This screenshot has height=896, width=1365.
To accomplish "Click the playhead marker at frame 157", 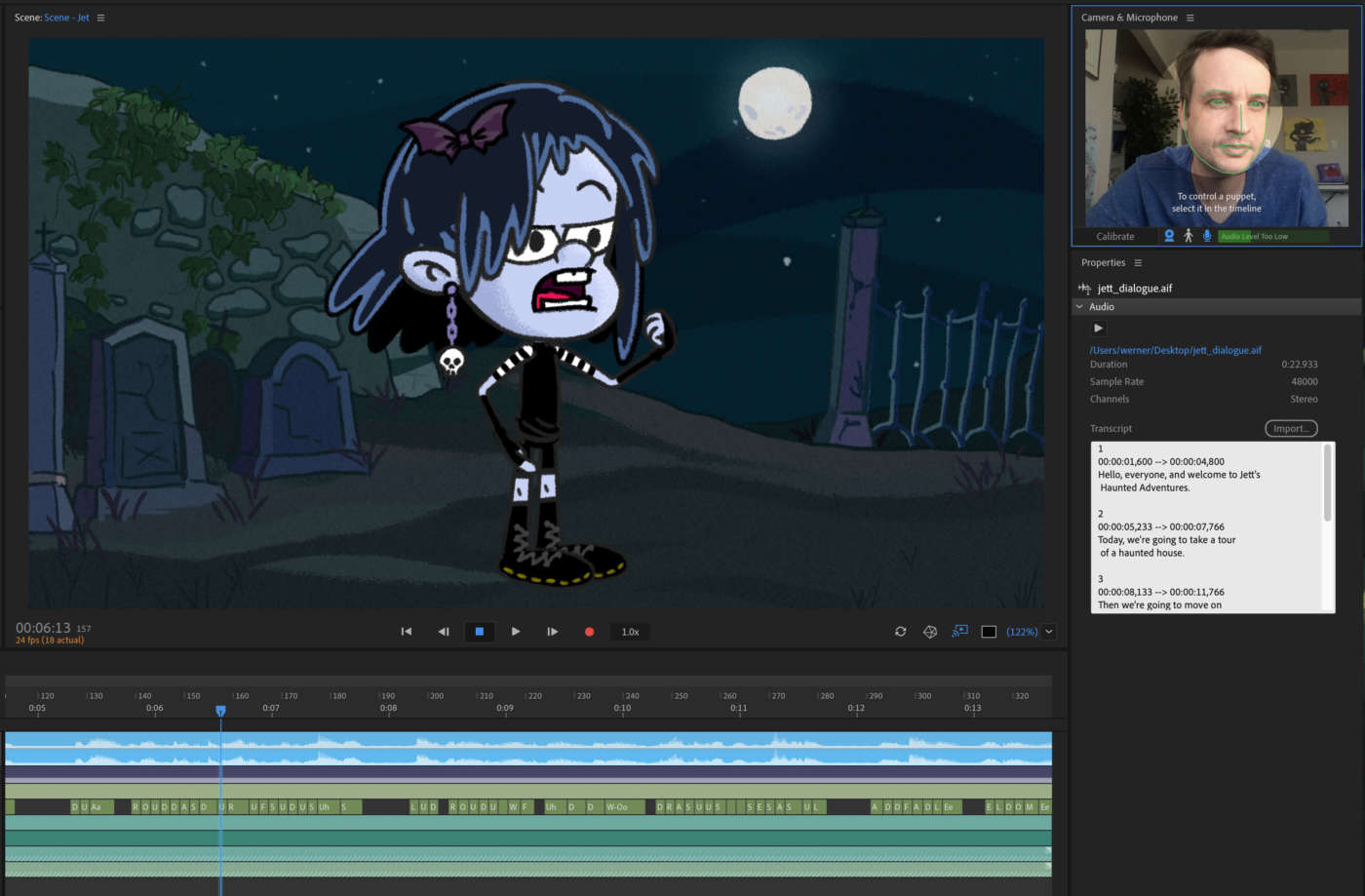I will tap(220, 711).
